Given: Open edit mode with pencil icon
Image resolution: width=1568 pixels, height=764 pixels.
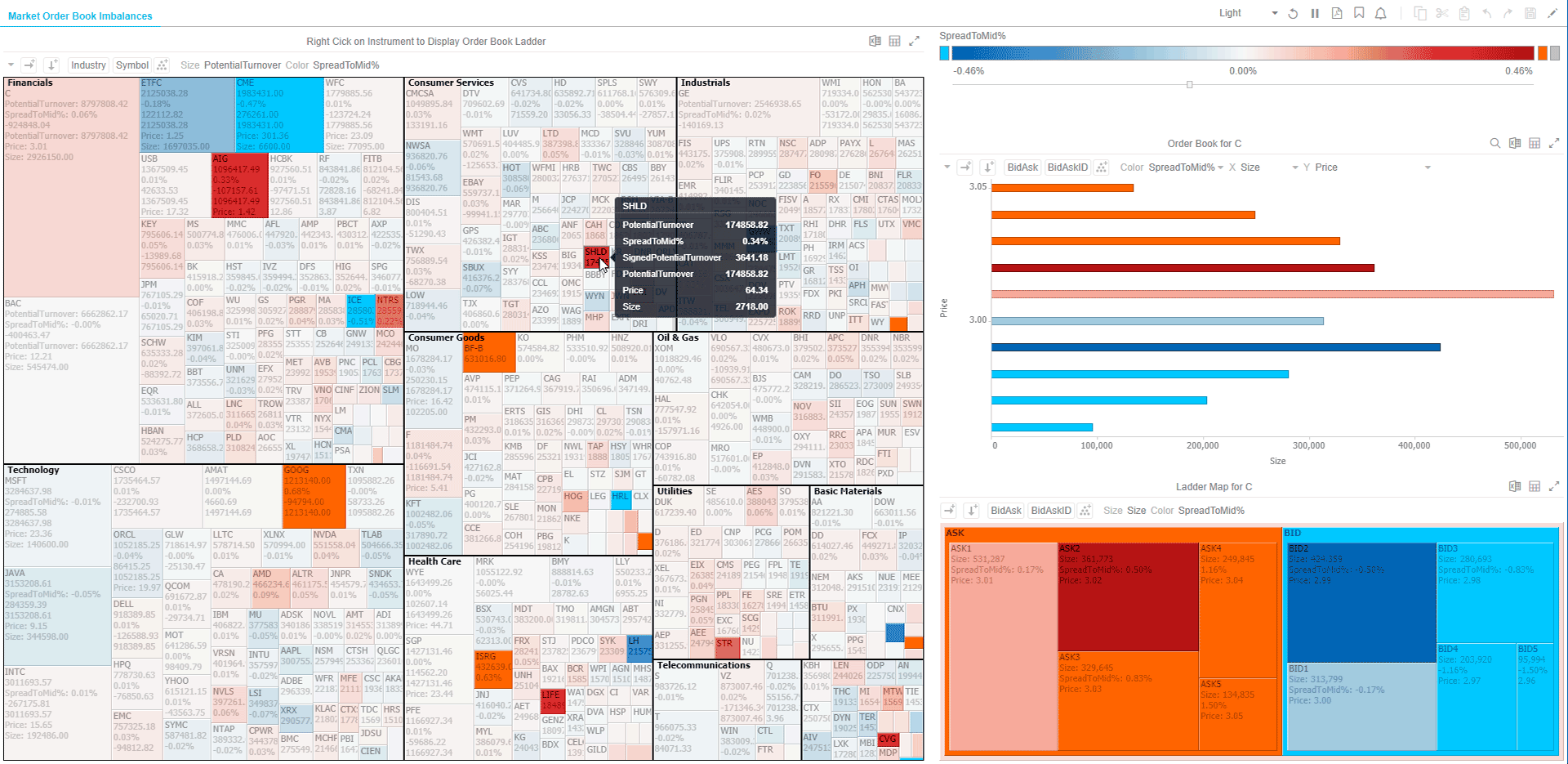Looking at the screenshot, I should point(1552,13).
